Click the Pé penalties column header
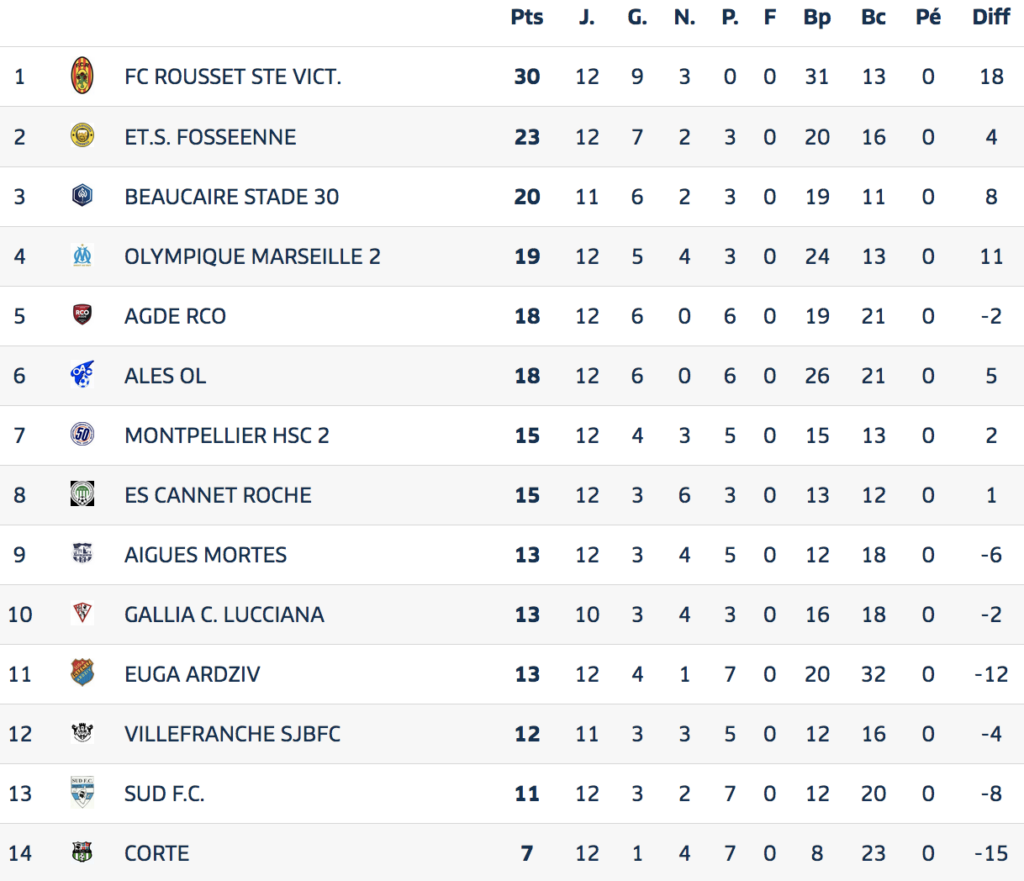 coord(928,17)
